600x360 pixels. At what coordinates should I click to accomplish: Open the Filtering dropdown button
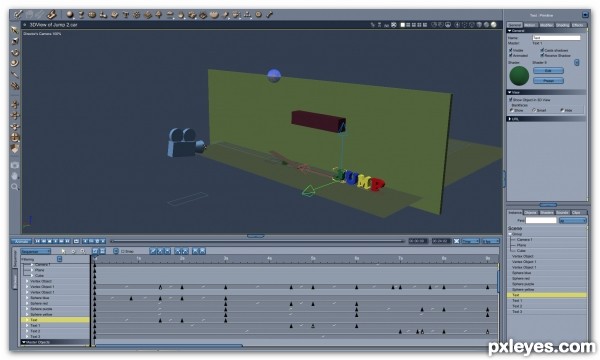click(59, 259)
